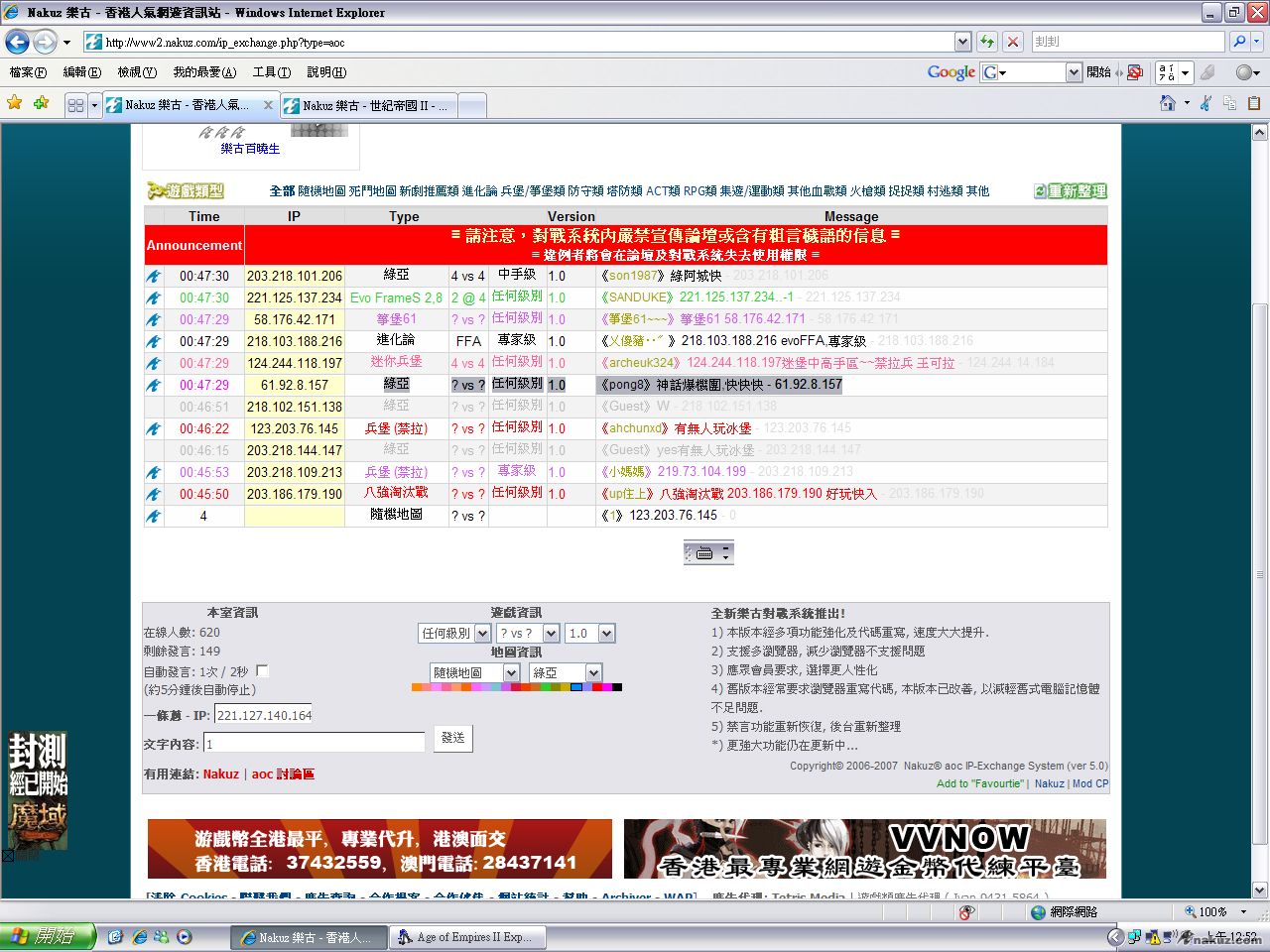Screen dimensions: 1270x952
Task: Click the popup blocker icon in Google toolbar
Action: coord(1136,72)
